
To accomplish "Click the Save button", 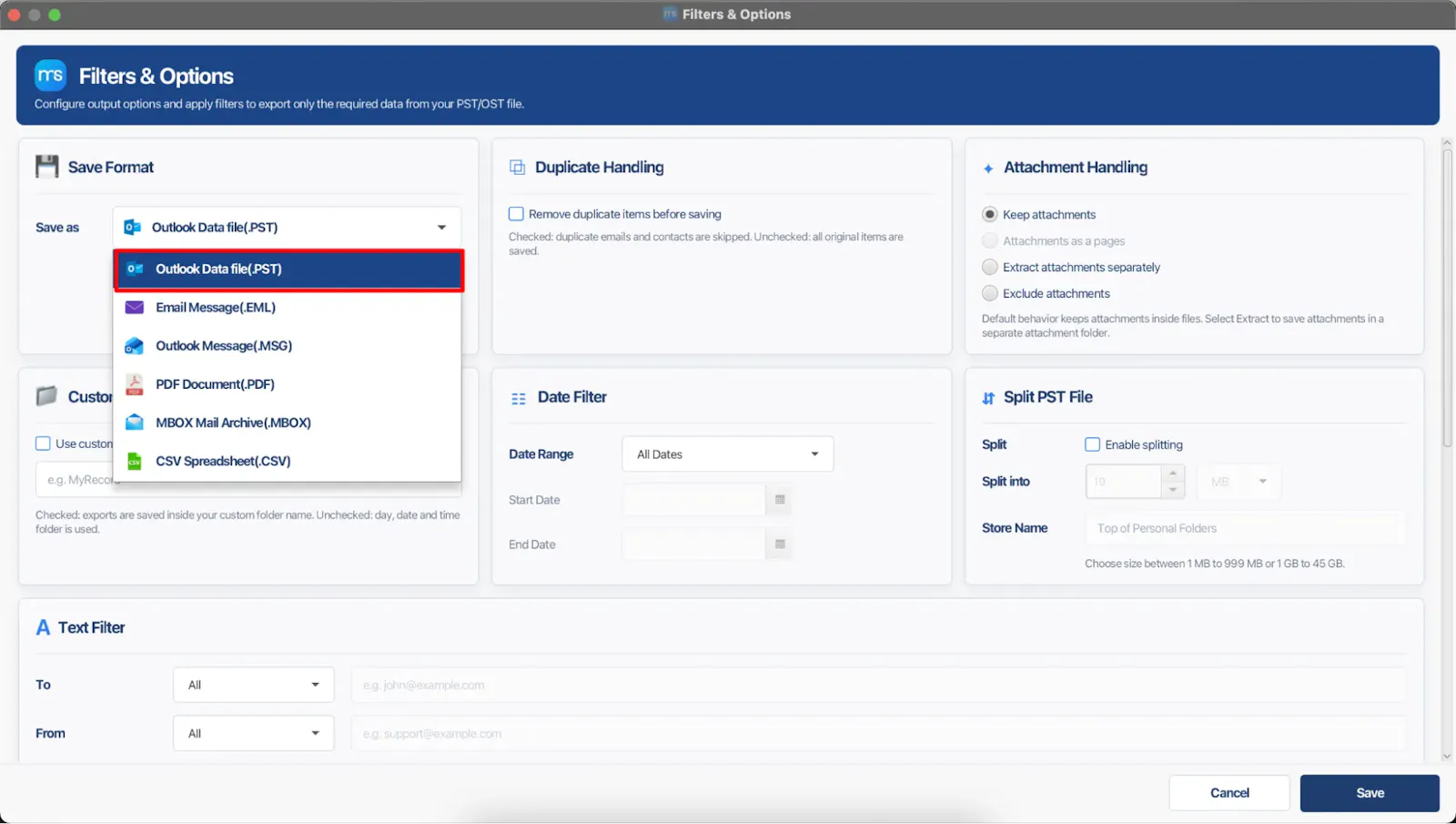I will (x=1370, y=793).
